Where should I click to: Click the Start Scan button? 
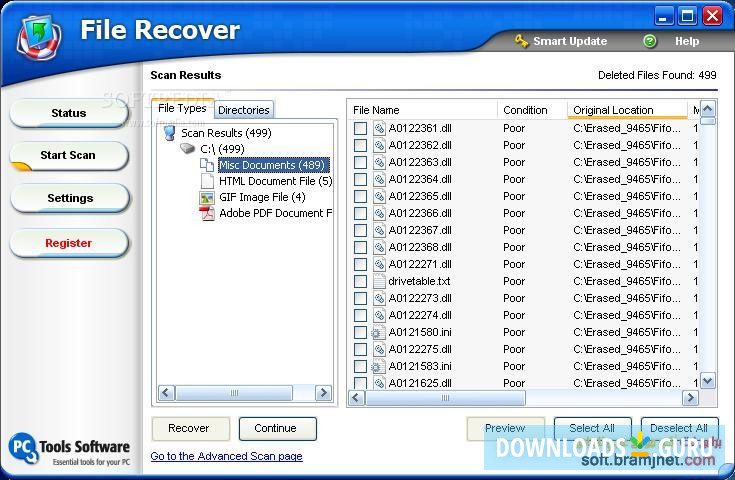point(69,155)
